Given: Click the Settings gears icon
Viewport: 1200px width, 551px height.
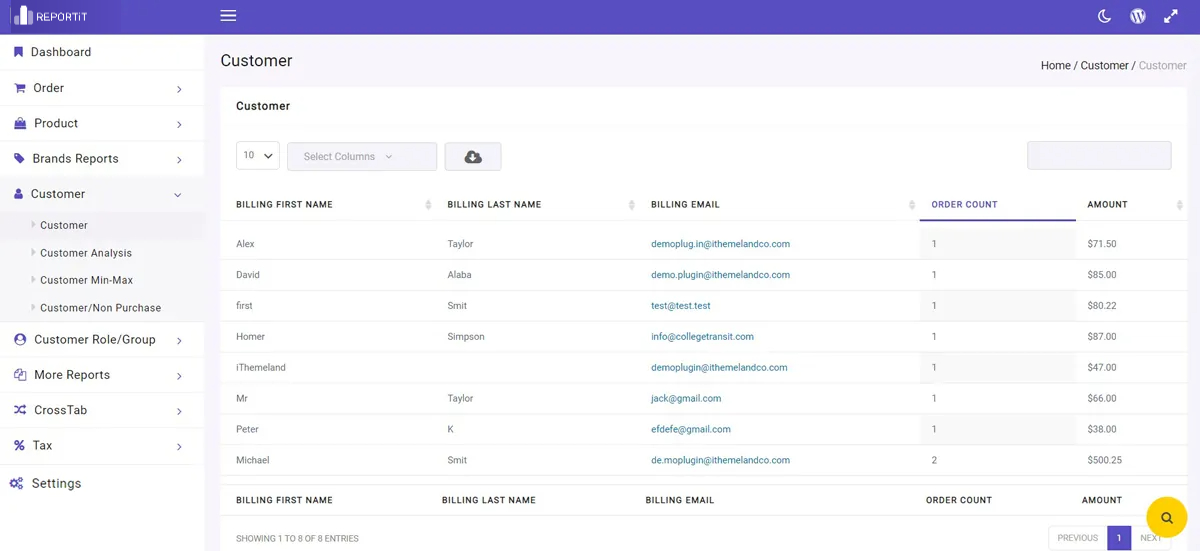Looking at the screenshot, I should point(16,483).
